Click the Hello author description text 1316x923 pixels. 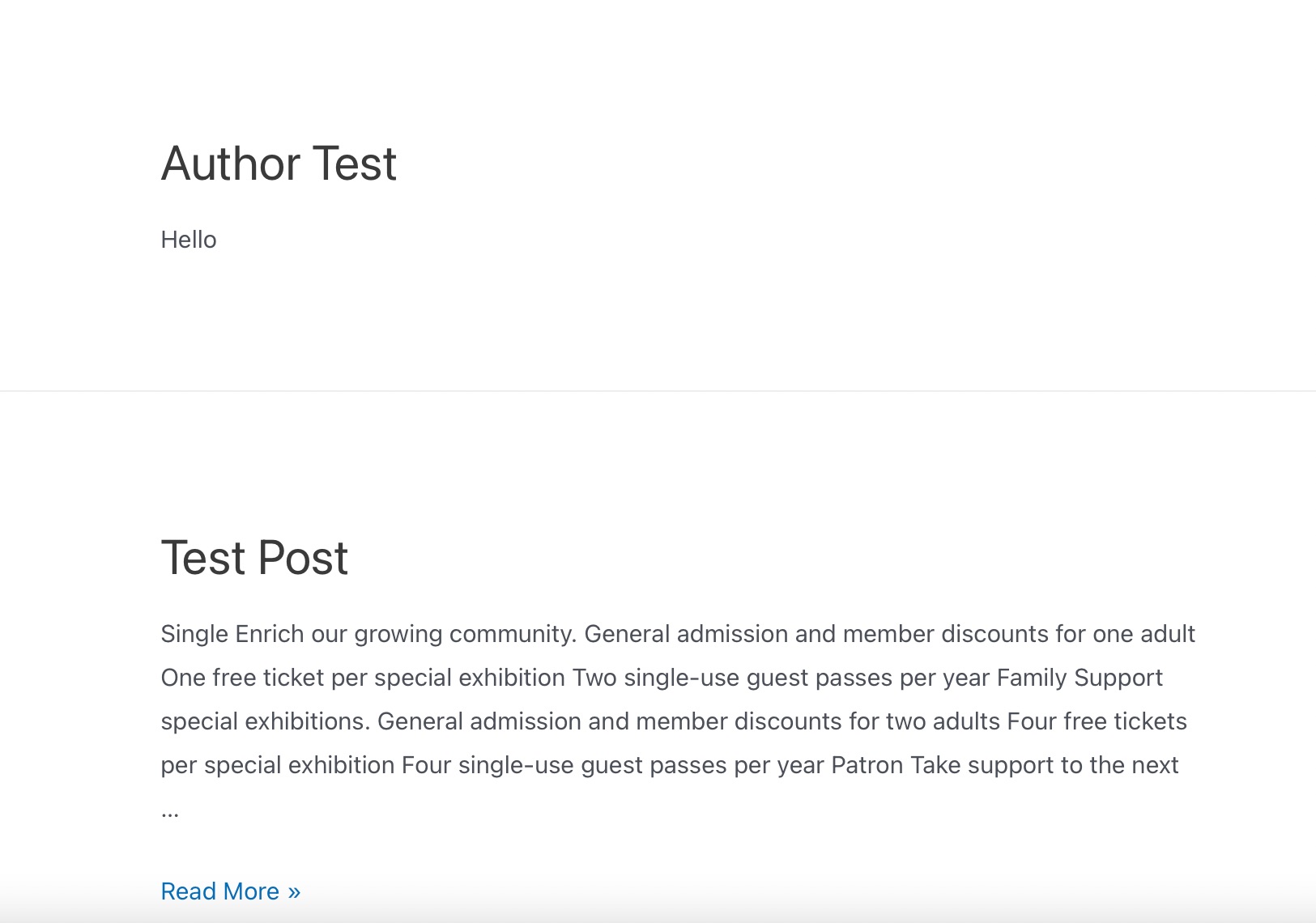[x=189, y=240]
